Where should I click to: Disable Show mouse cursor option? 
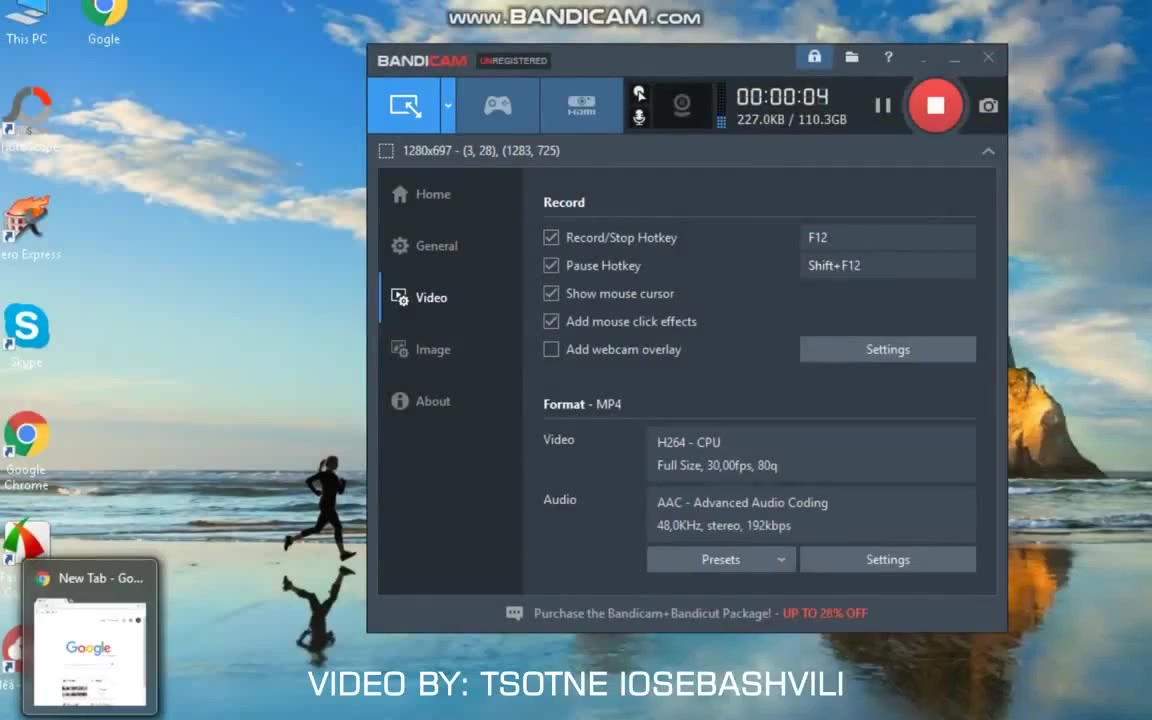click(551, 293)
